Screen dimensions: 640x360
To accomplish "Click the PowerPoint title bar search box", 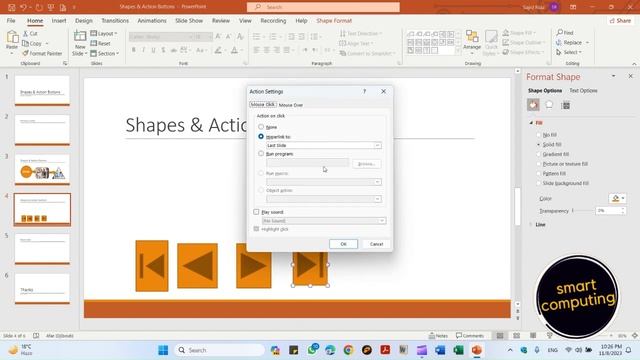I will (323, 7).
